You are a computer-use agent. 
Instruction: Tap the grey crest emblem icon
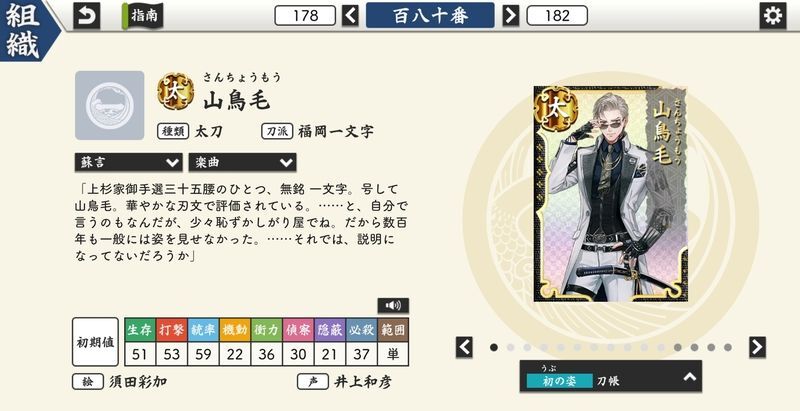[110, 106]
